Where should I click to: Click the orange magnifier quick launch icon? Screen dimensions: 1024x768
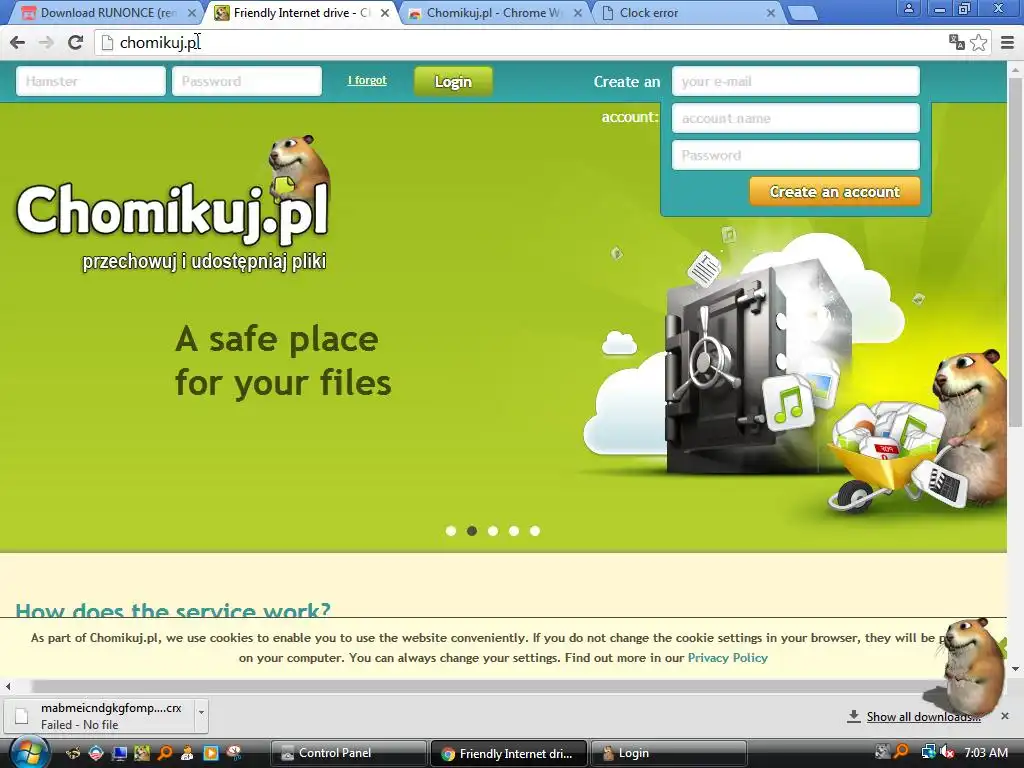[165, 753]
